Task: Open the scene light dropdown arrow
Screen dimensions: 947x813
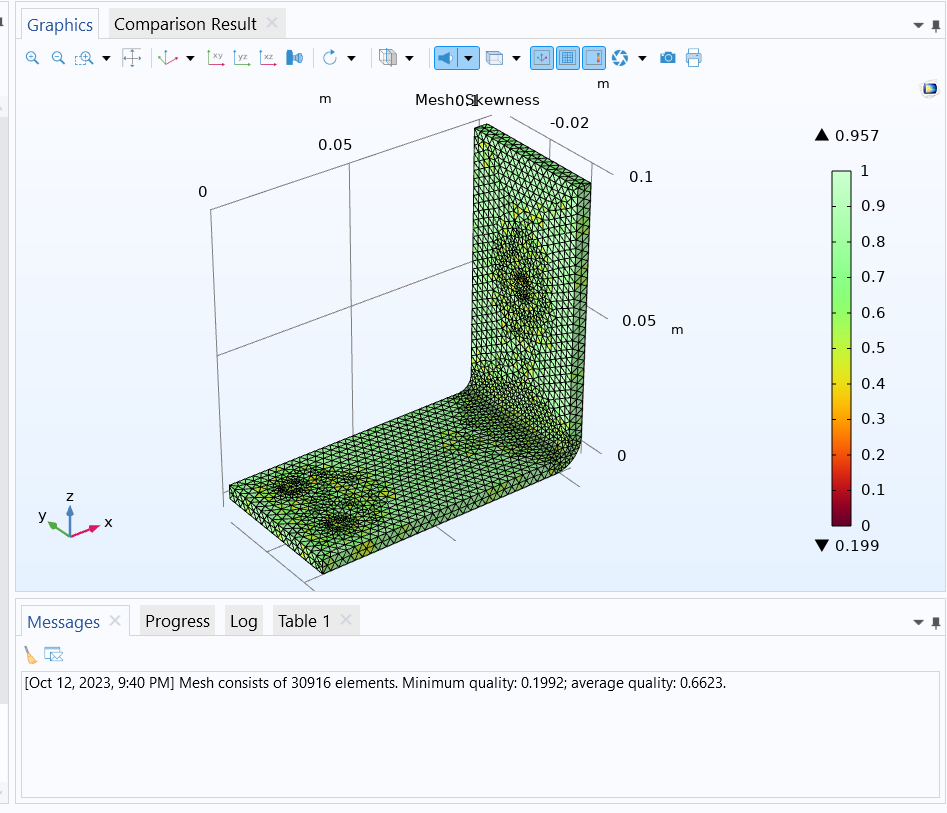Action: 468,58
